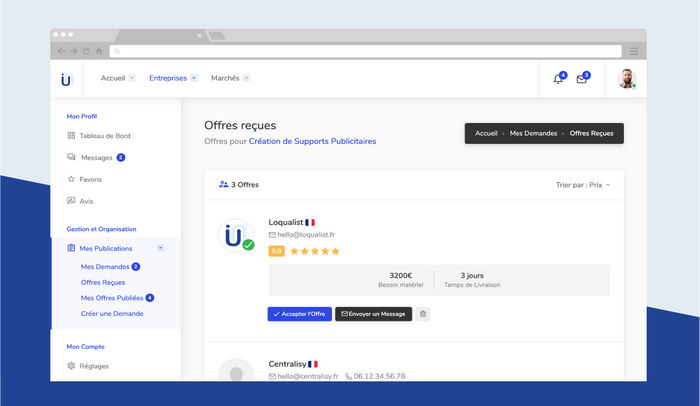The image size is (700, 406).
Task: Click the site logo in the header
Action: (66, 79)
